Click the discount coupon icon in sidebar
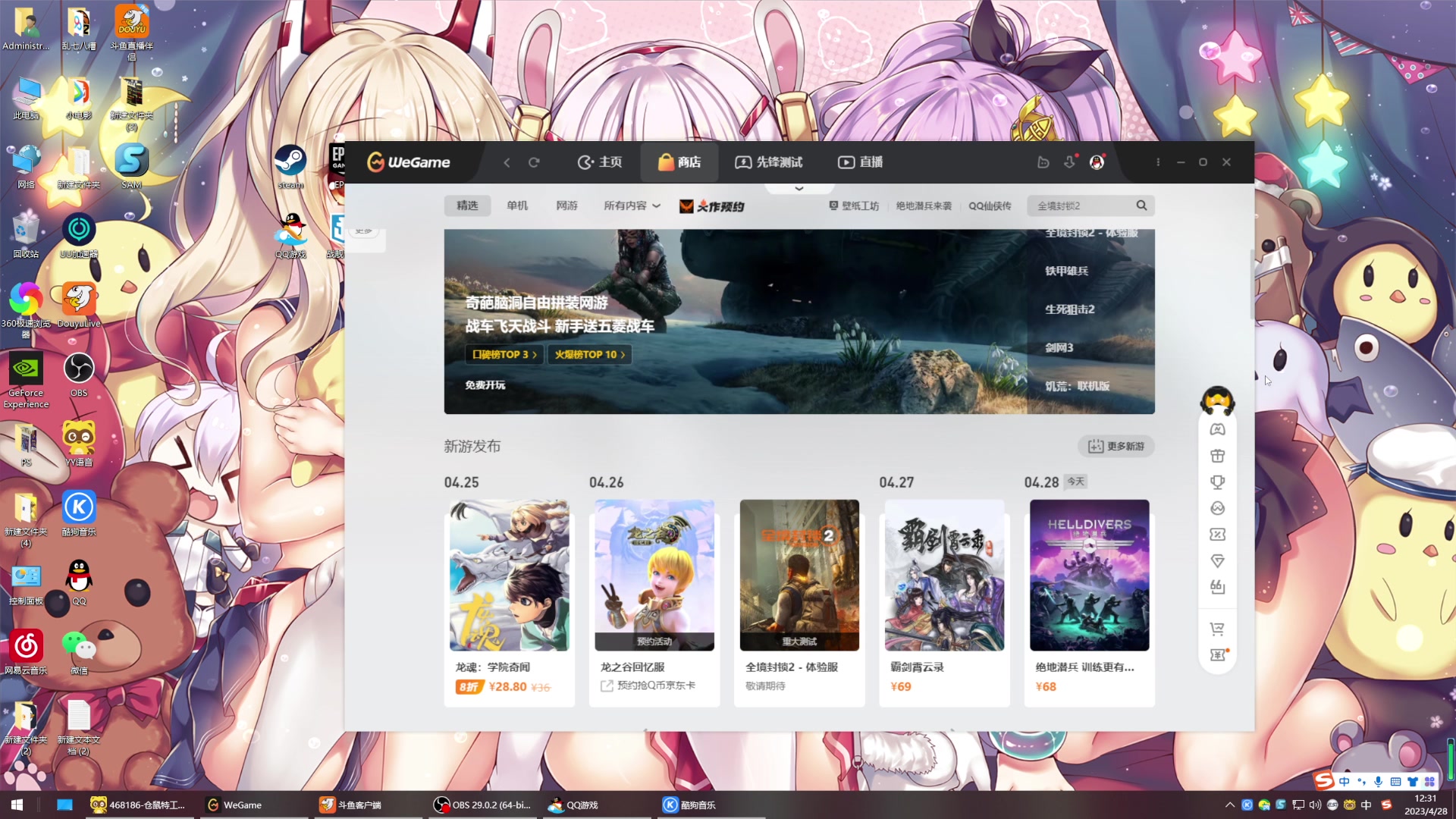 point(1217,535)
